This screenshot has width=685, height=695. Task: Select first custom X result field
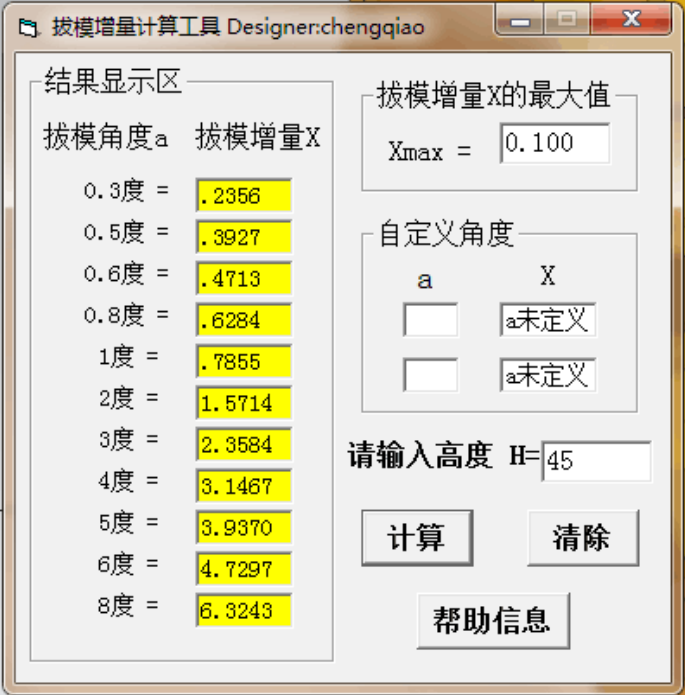547,321
